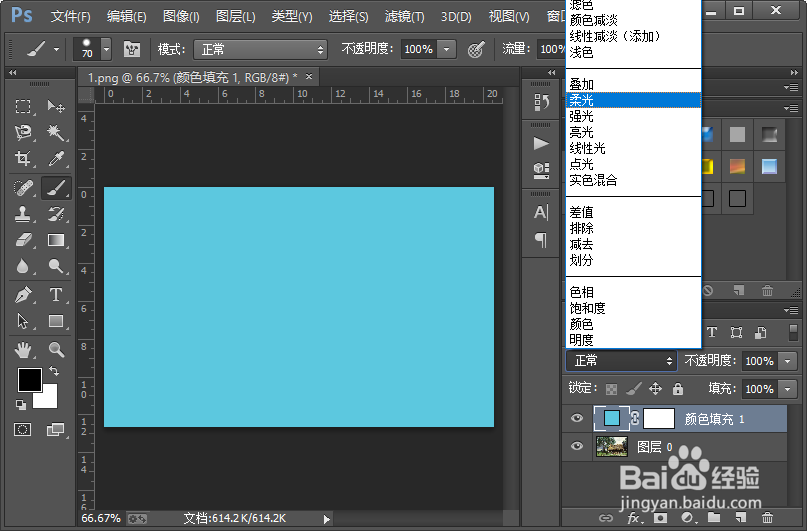Choose 强光 blend mode from list
This screenshot has height=531, width=807.
point(634,116)
